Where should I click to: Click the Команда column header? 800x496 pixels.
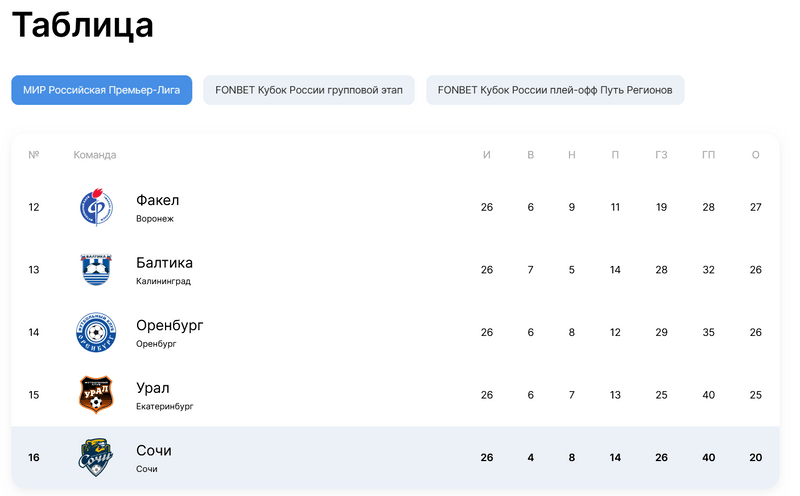95,155
